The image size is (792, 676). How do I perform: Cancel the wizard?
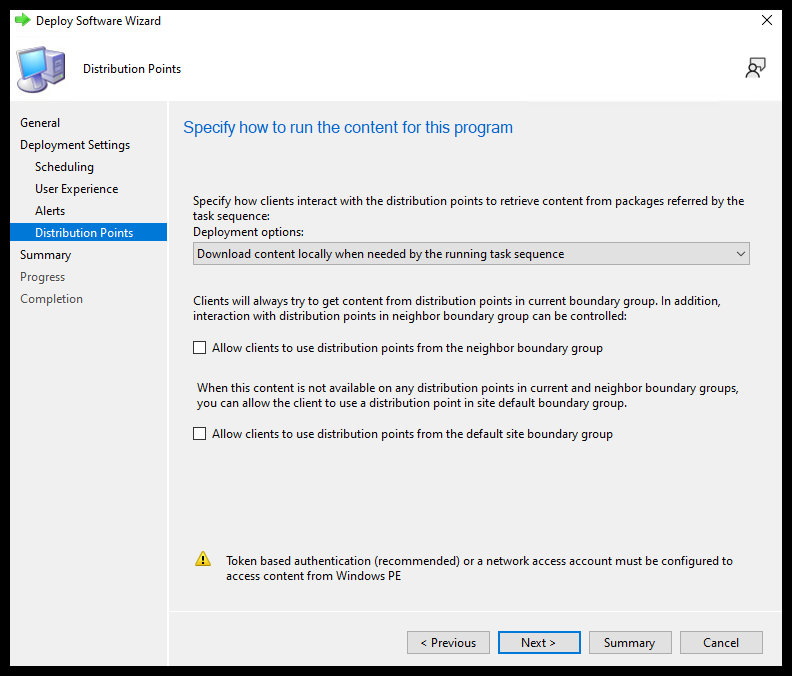click(x=721, y=642)
